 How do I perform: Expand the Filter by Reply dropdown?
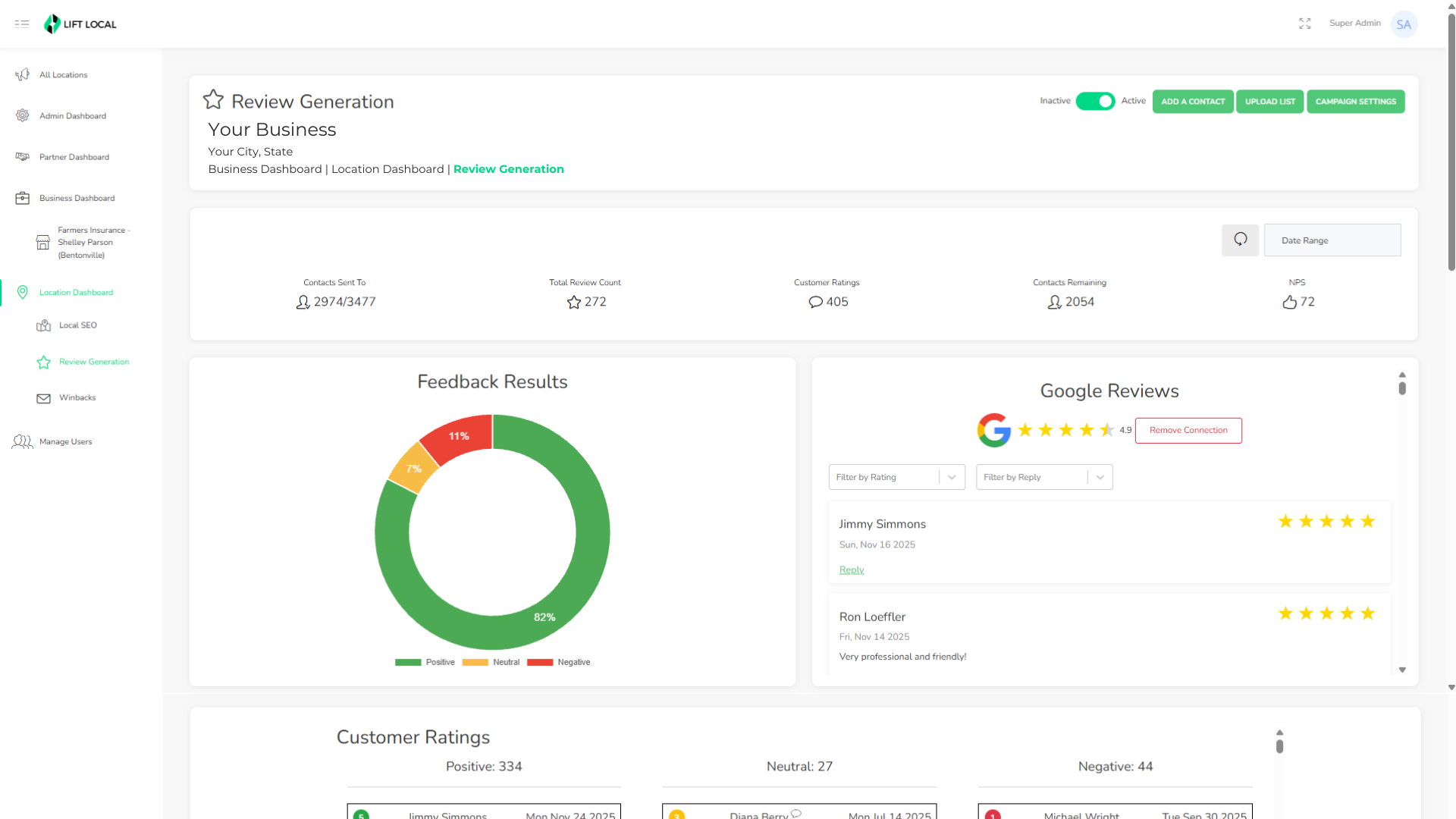point(1043,477)
